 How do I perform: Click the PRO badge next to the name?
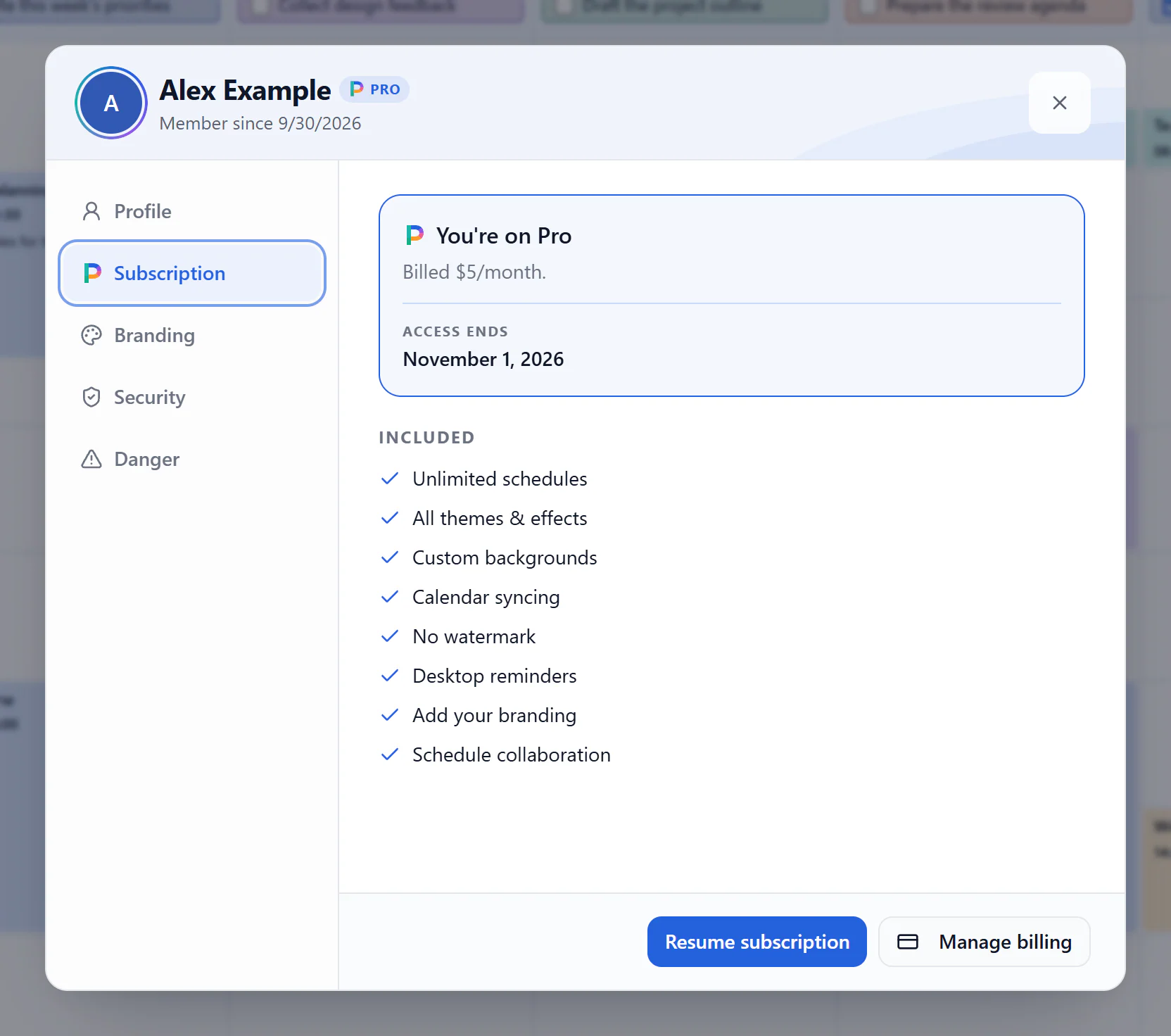(x=374, y=89)
